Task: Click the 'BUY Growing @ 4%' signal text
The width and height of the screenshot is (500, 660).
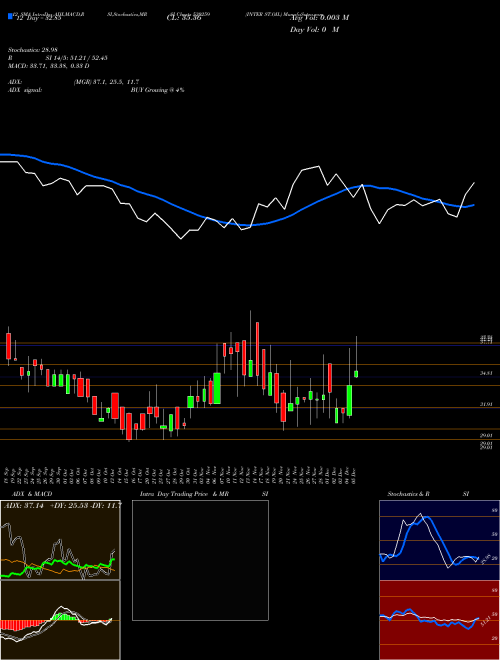Action: [157, 90]
